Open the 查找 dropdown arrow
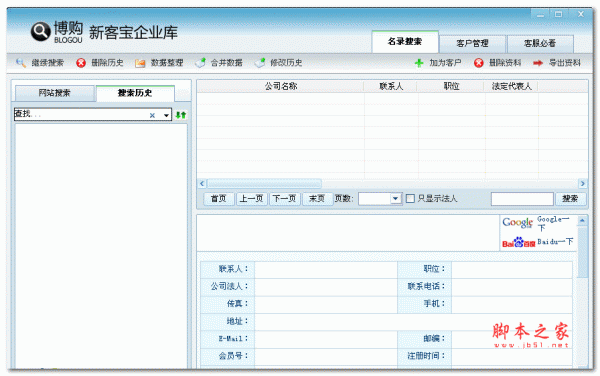The width and height of the screenshot is (600, 376). coord(166,115)
